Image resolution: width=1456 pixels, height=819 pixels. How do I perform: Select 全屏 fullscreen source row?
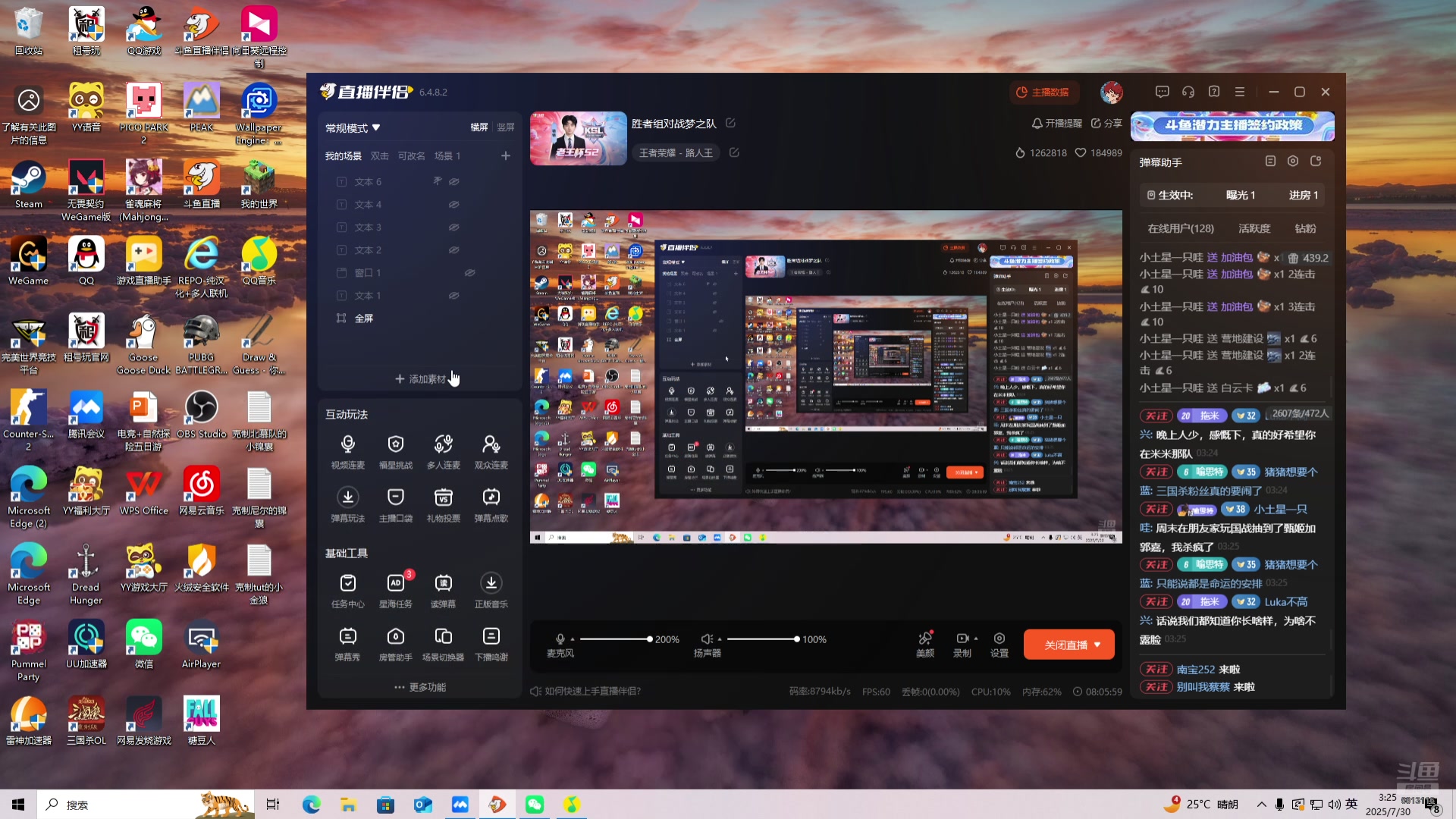[x=420, y=318]
